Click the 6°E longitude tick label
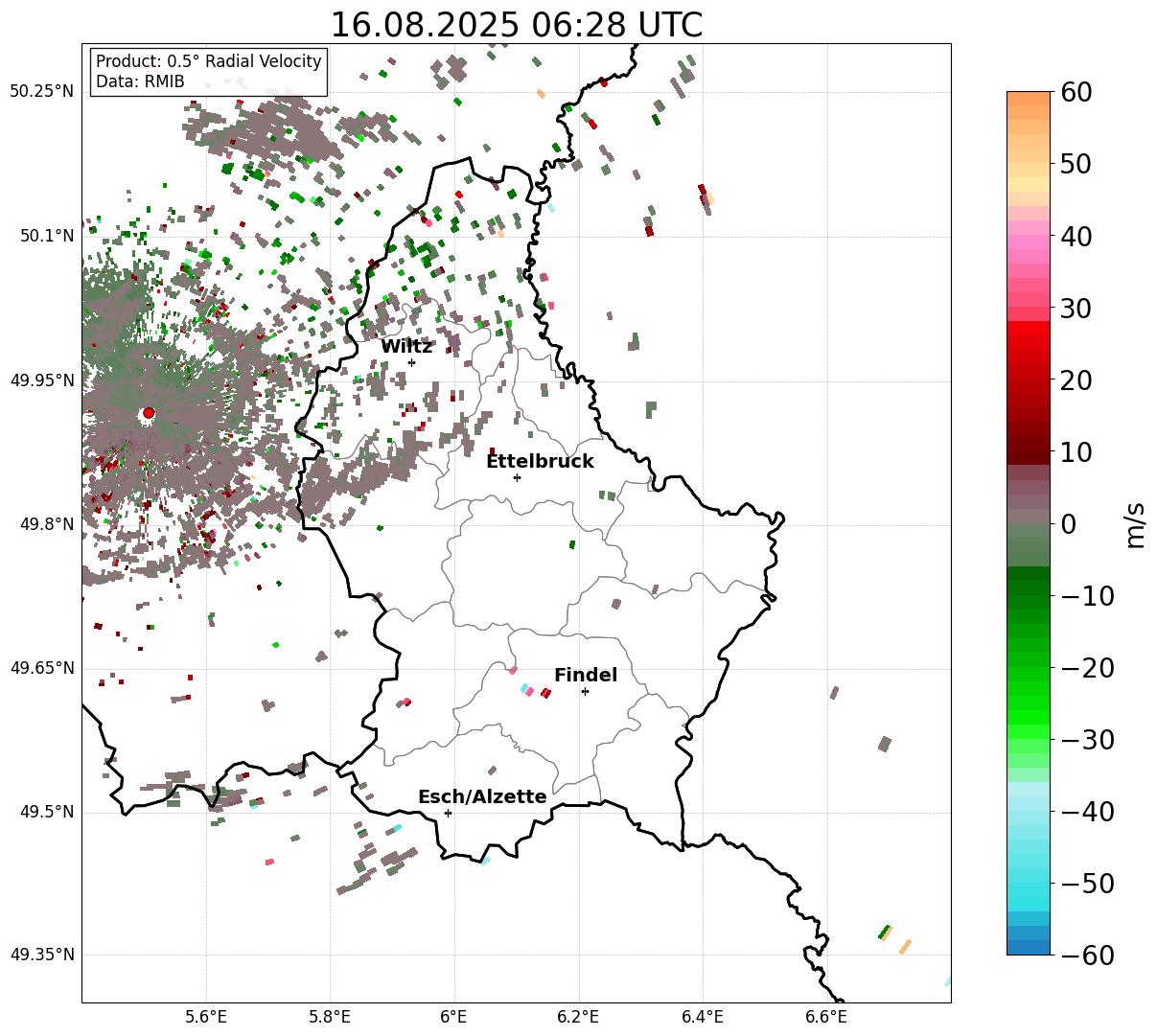Viewport: 1157px width, 1036px height. (x=454, y=1018)
